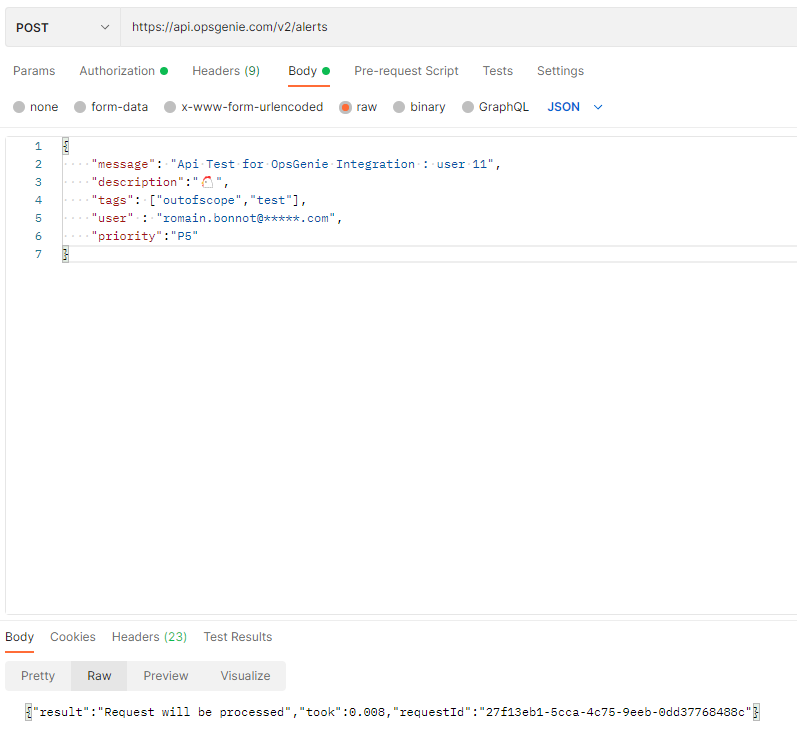Screen dimensions: 797x752
Task: Click the requestId value in the response
Action: [615, 712]
